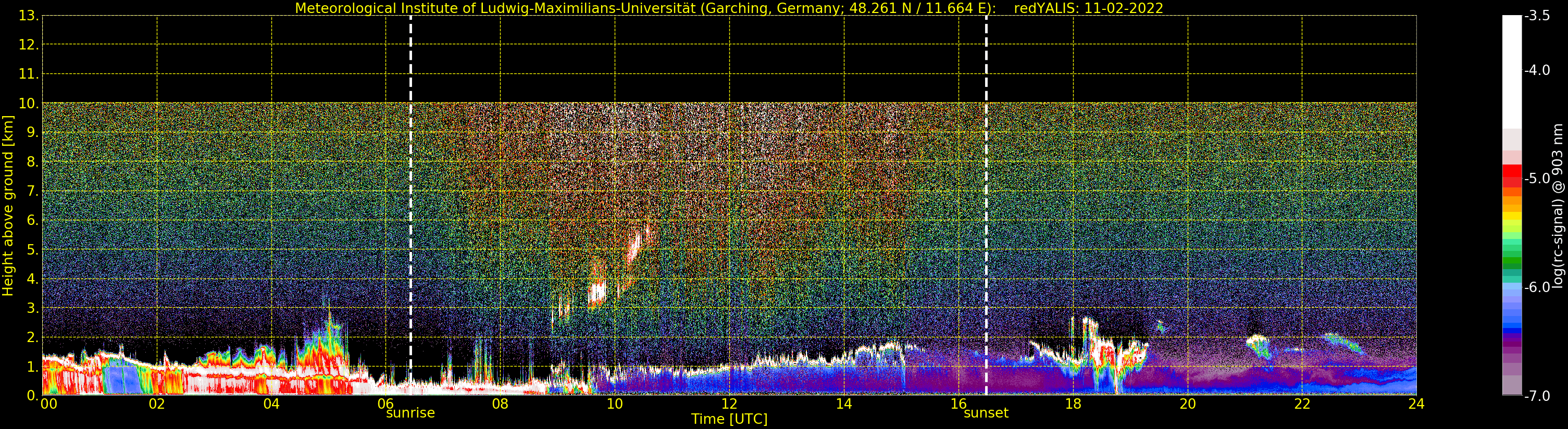Click the colorbar label 'log(rc-signal) @903 nm'
1568x429 pixels.
point(1558,206)
